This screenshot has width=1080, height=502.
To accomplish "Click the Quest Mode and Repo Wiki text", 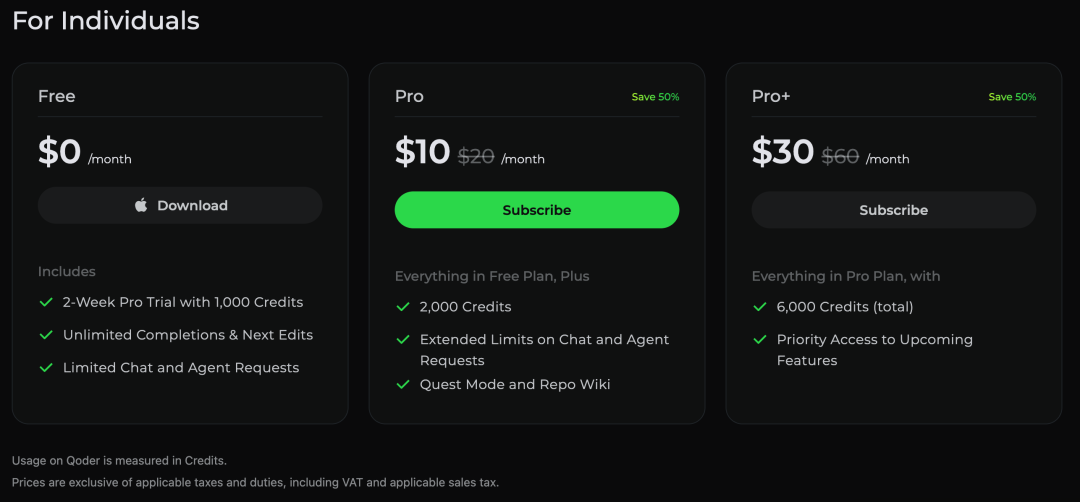I will point(514,385).
